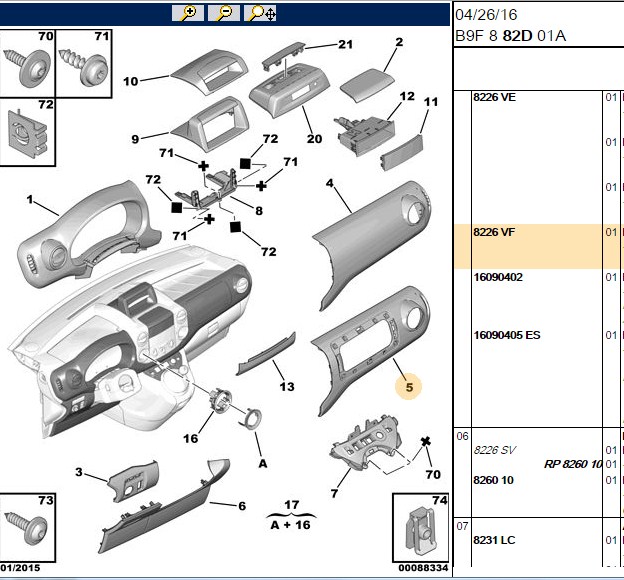Open clip thumbnail numbered 74
Image resolution: width=624 pixels, height=580 pixels.
point(421,527)
